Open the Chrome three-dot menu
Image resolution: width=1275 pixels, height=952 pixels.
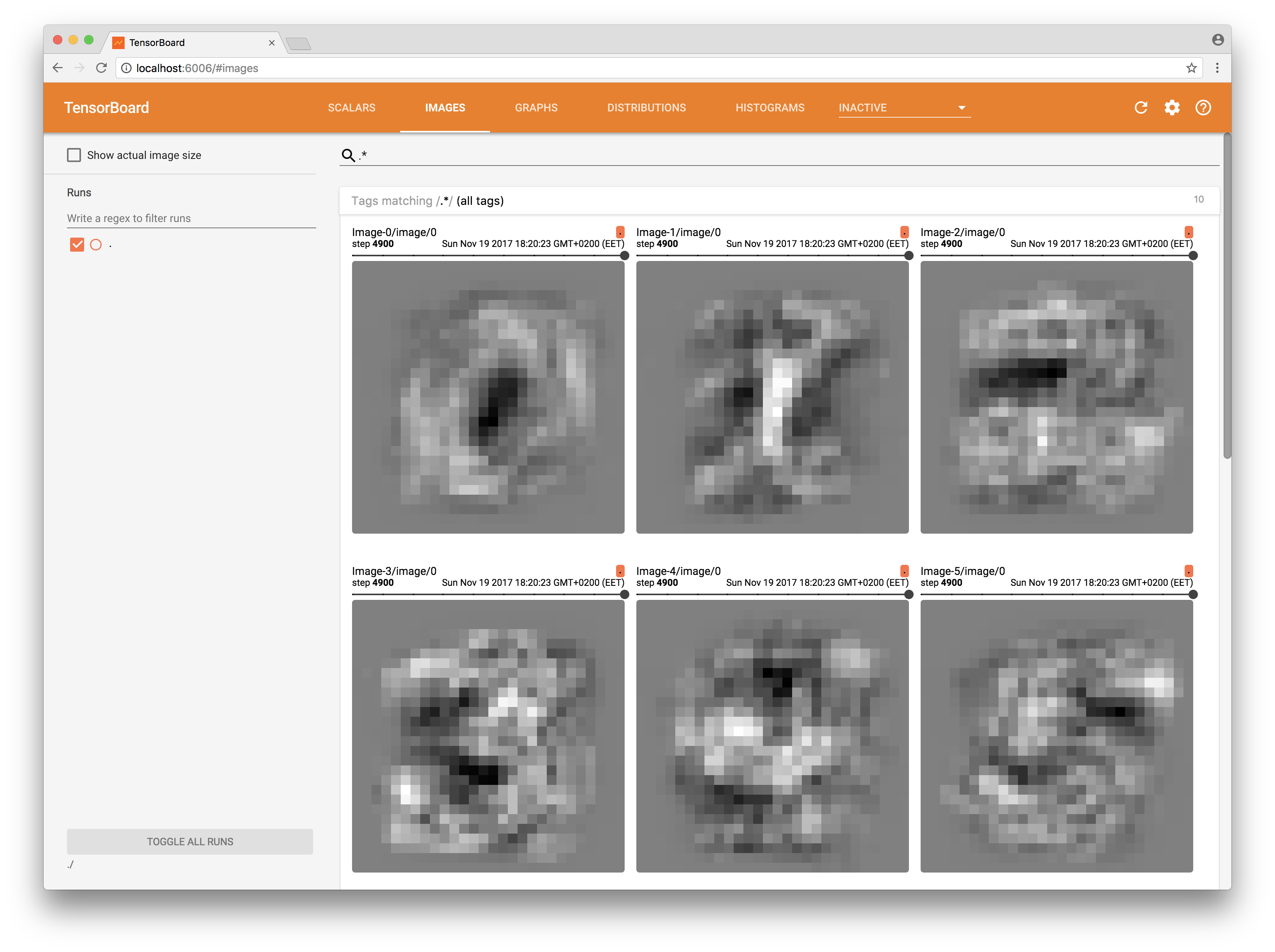[1217, 68]
